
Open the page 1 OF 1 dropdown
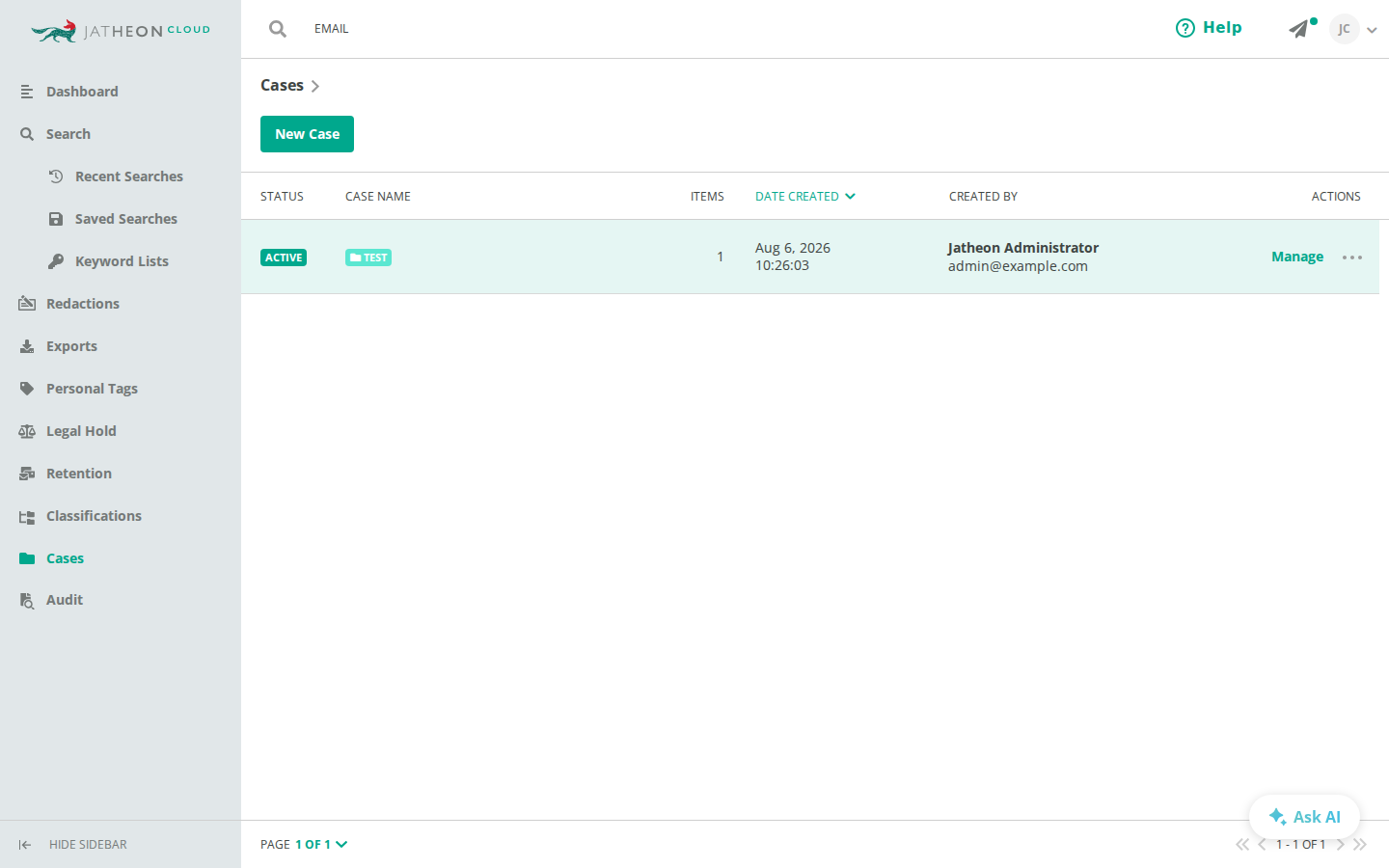point(321,845)
